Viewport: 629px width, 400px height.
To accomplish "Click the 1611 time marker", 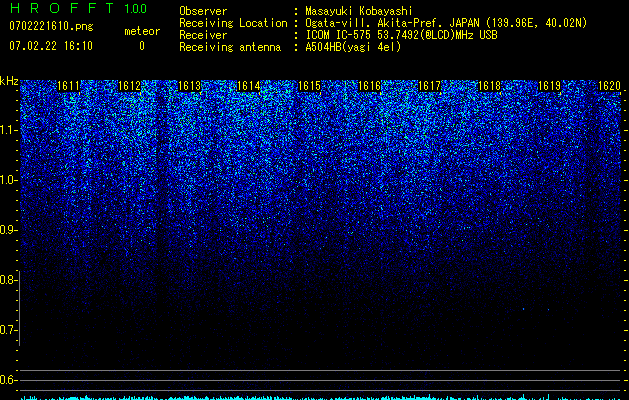I will click(69, 86).
